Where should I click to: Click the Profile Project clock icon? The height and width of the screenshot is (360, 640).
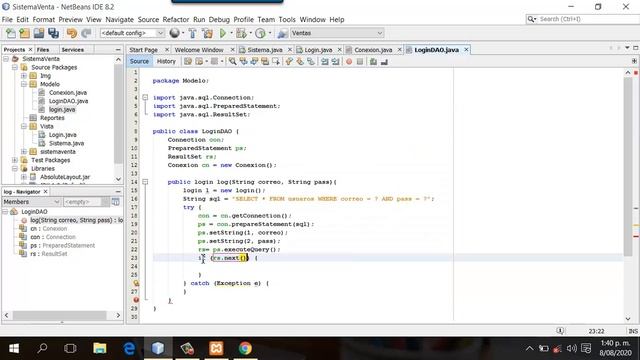(260, 33)
